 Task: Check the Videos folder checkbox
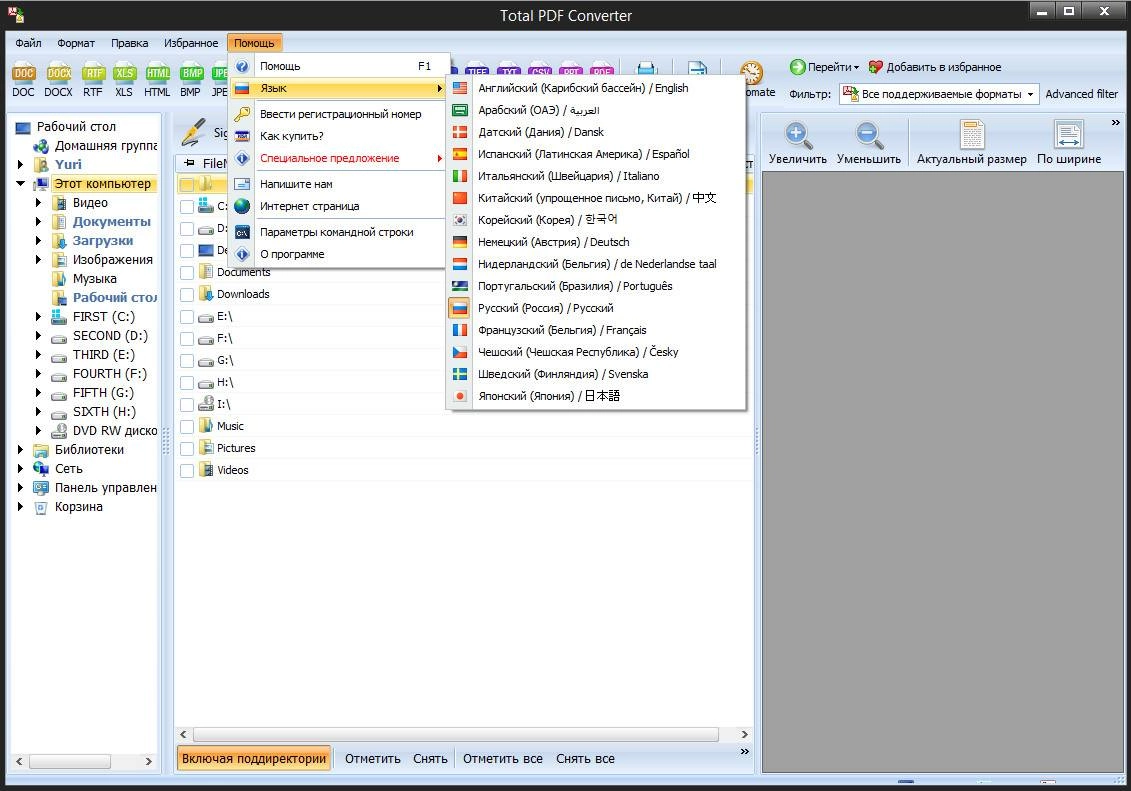pos(187,470)
